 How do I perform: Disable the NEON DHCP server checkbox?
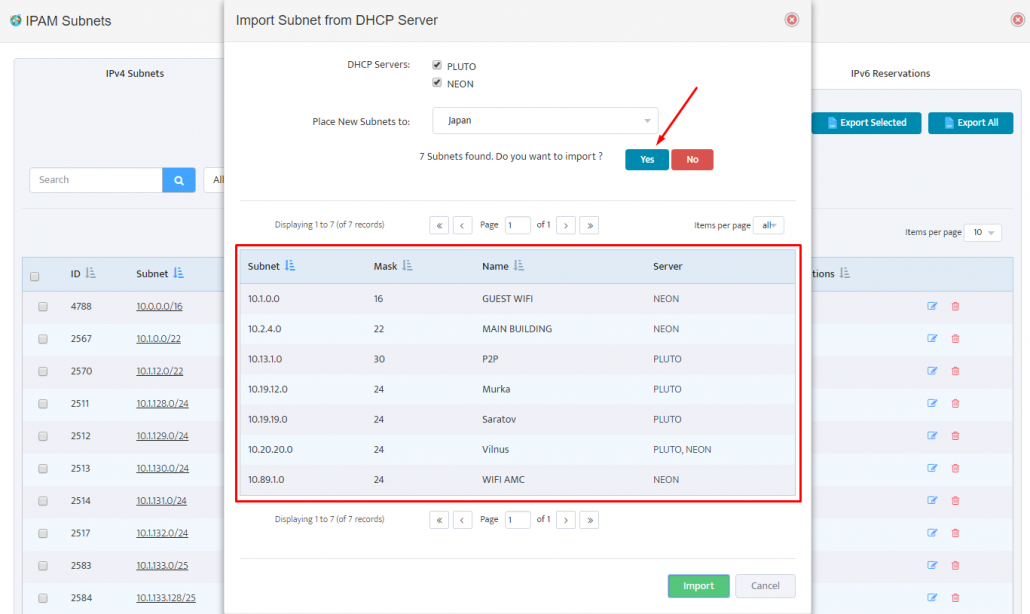[x=437, y=83]
